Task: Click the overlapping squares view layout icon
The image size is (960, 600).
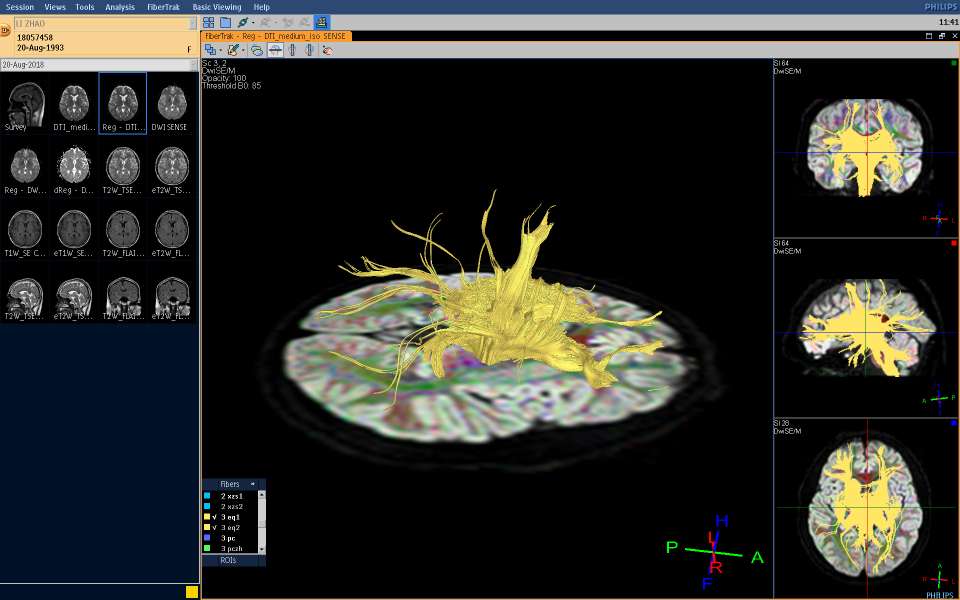Action: pos(210,50)
